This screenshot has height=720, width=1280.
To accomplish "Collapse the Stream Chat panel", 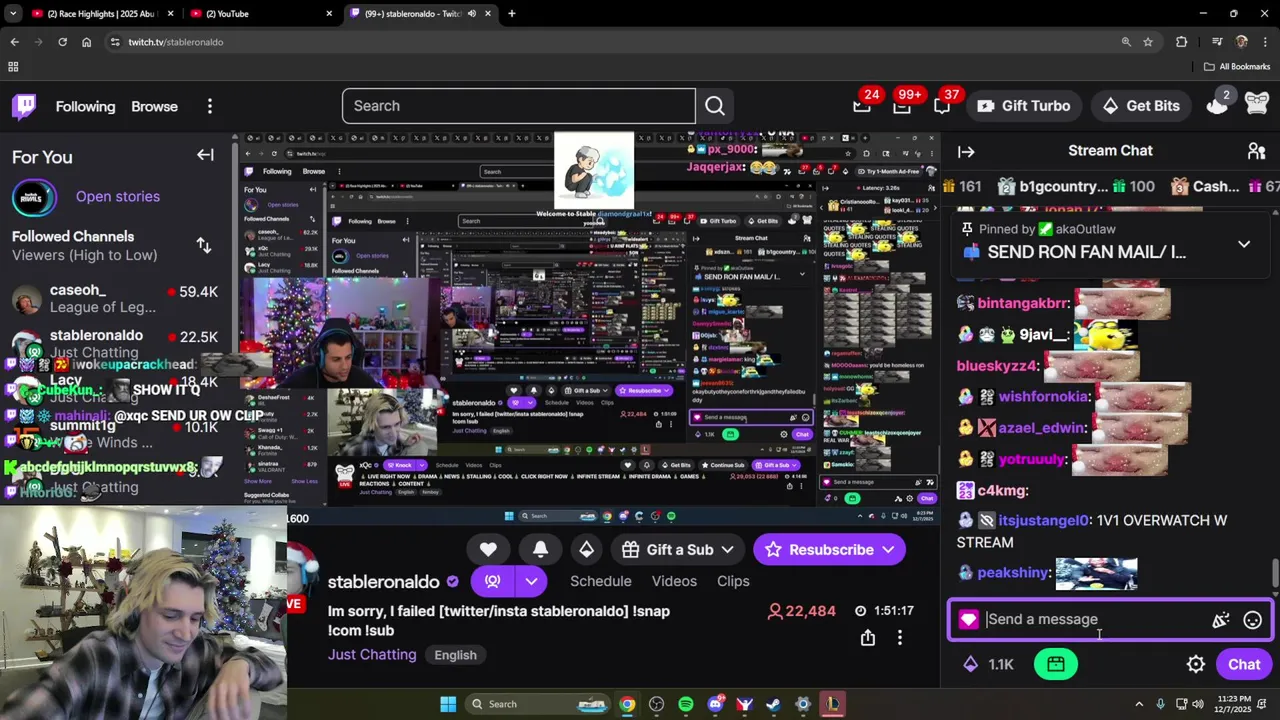I will coord(966,151).
